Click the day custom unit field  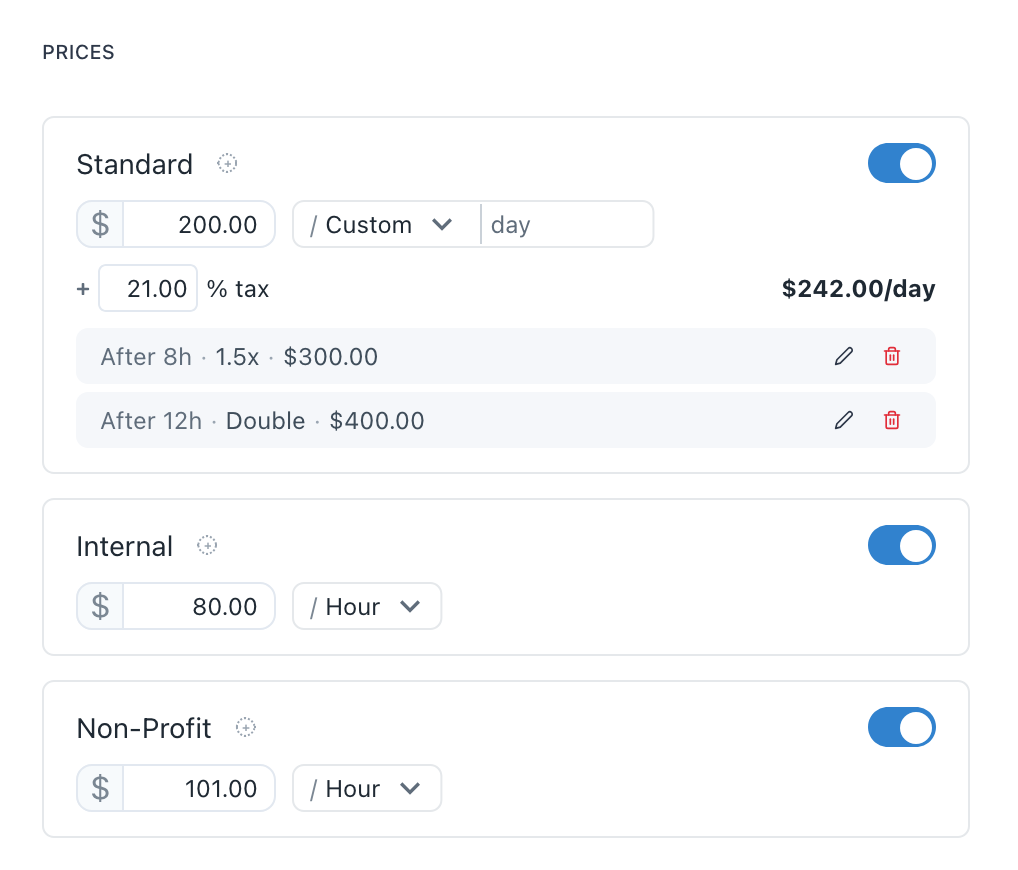click(566, 224)
